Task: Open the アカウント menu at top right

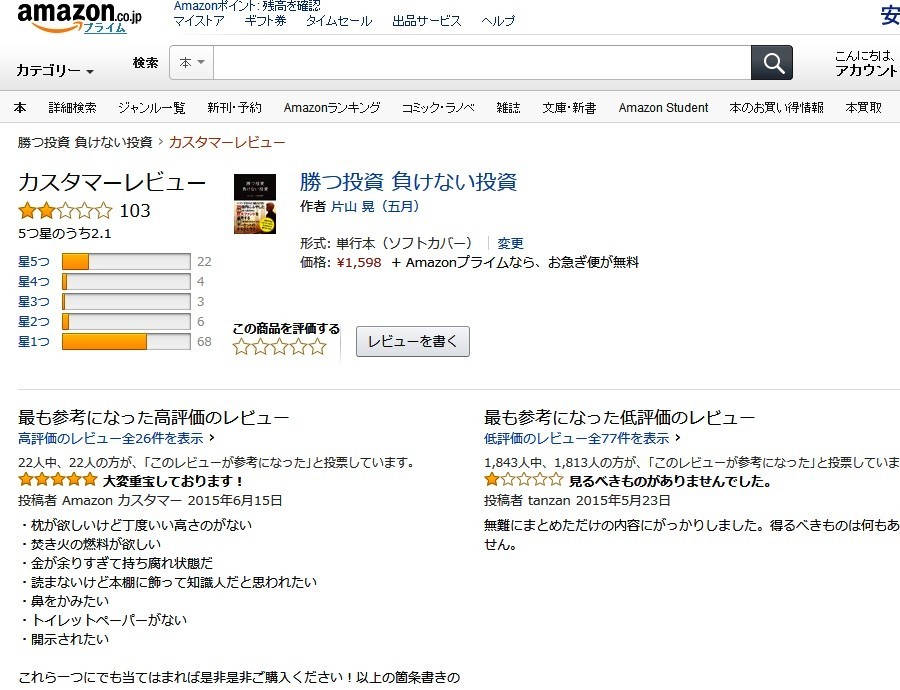Action: 866,69
